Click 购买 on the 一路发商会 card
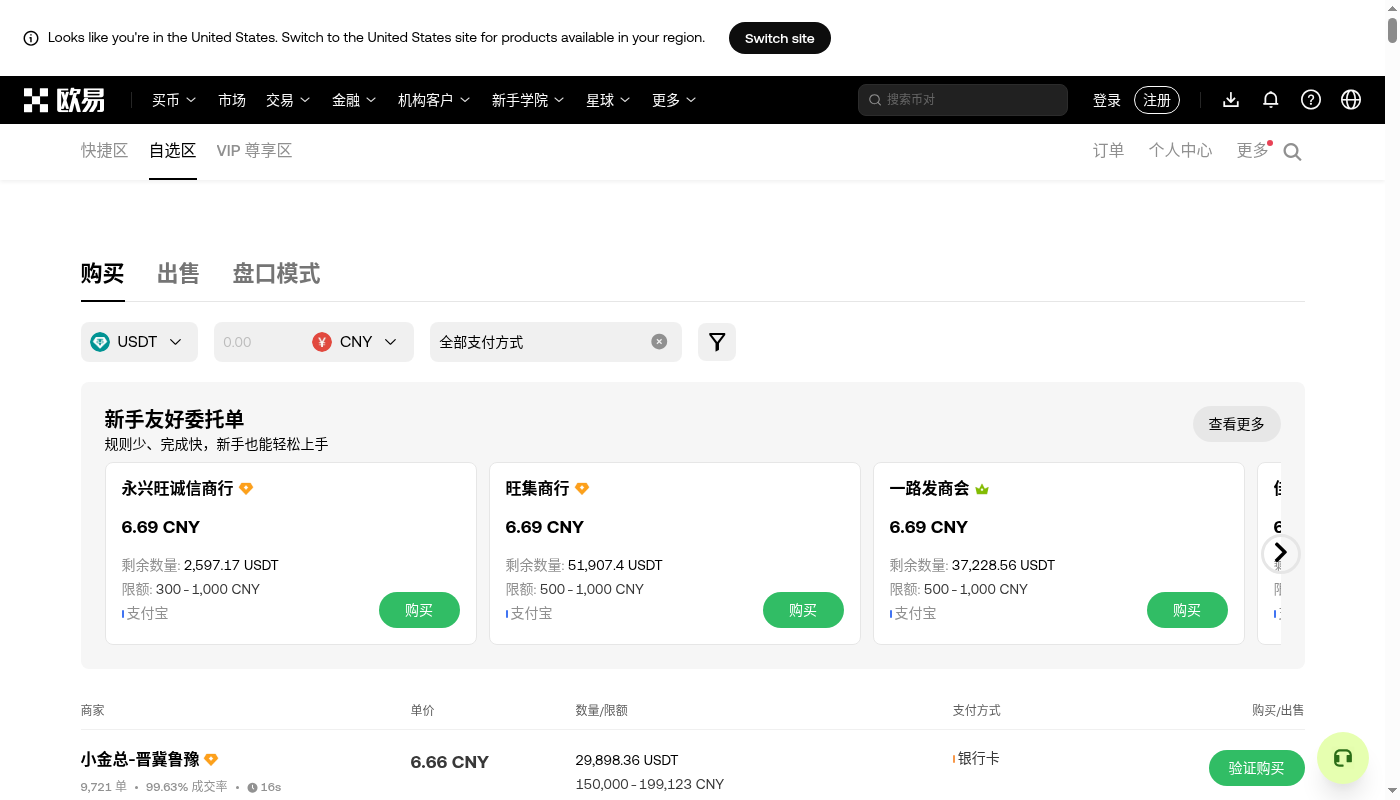 [1187, 610]
